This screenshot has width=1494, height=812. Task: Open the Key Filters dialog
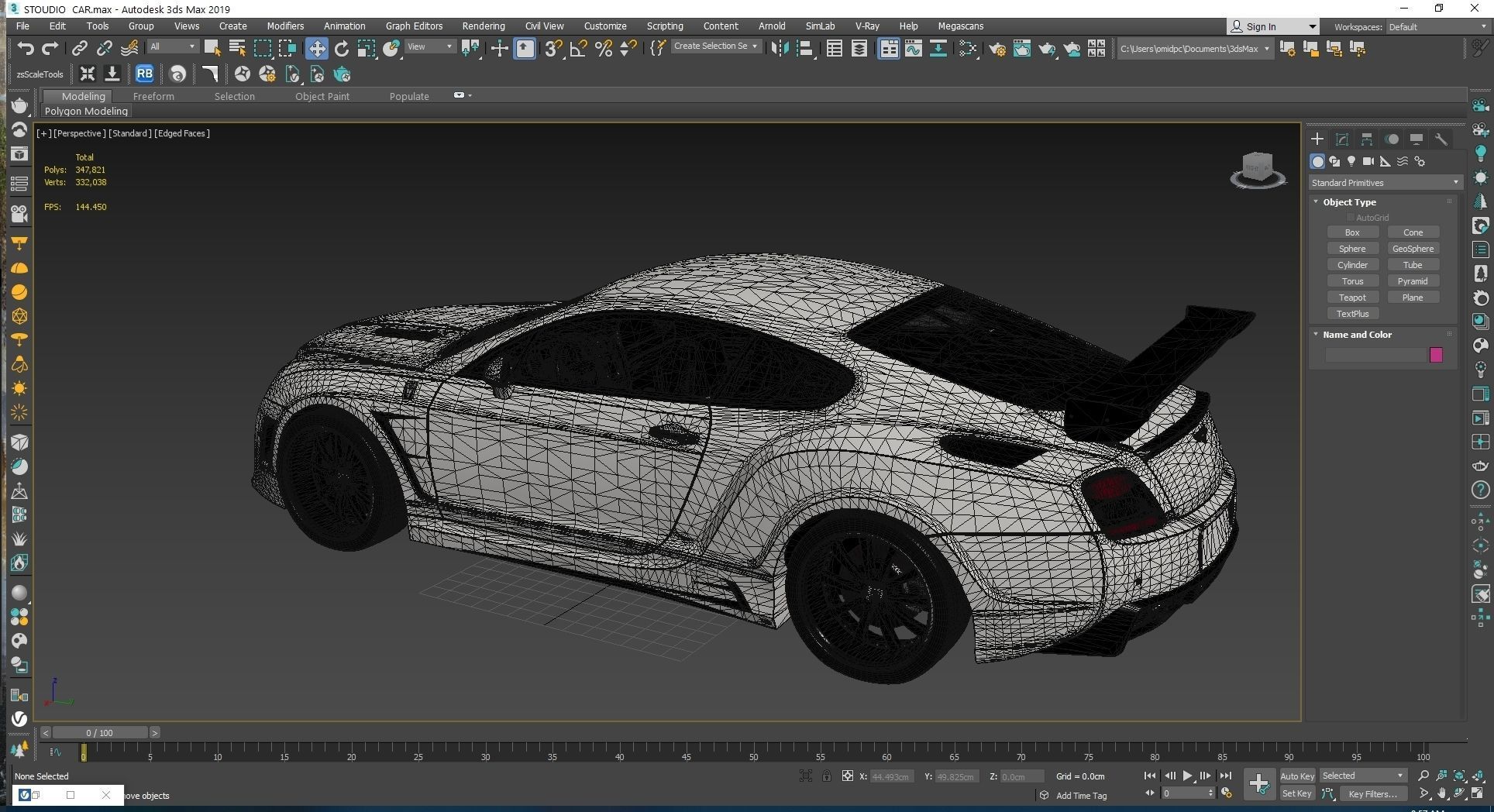click(1372, 793)
